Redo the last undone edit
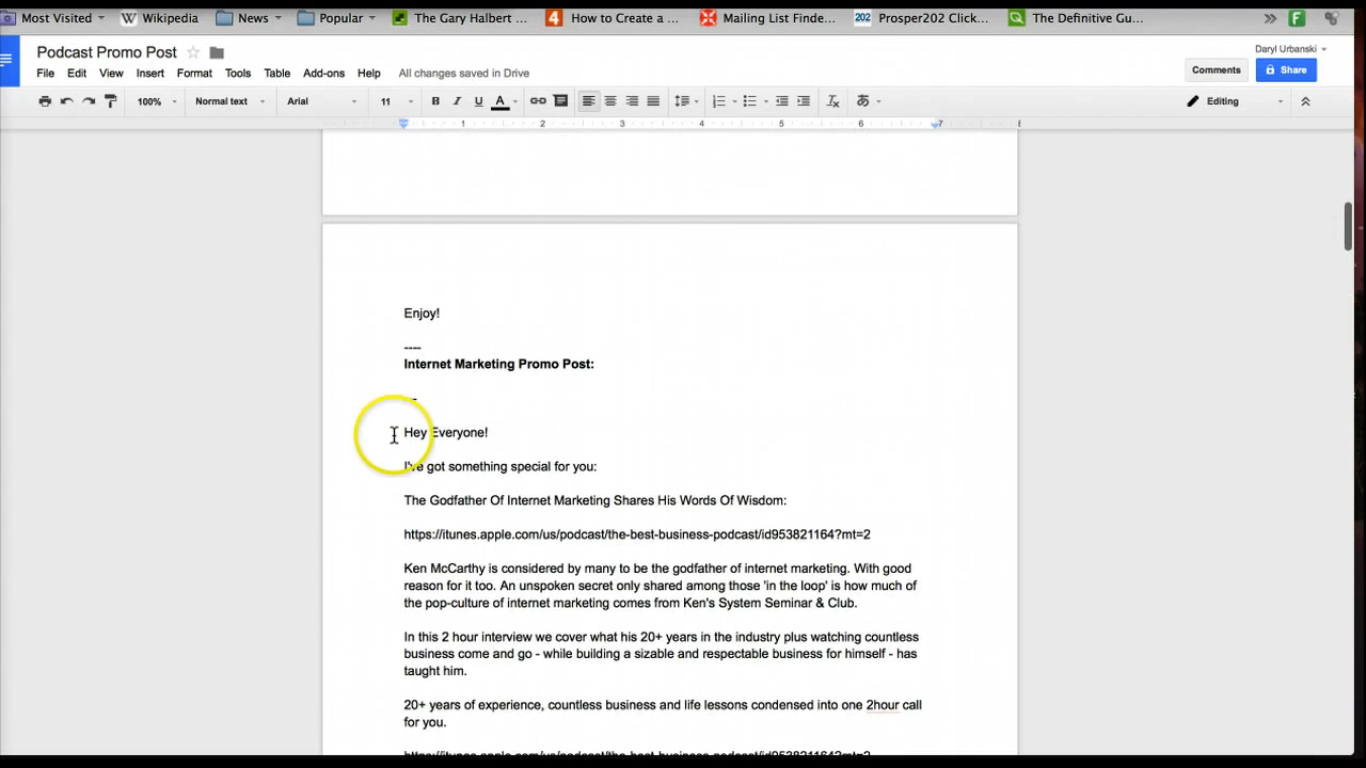 click(89, 101)
